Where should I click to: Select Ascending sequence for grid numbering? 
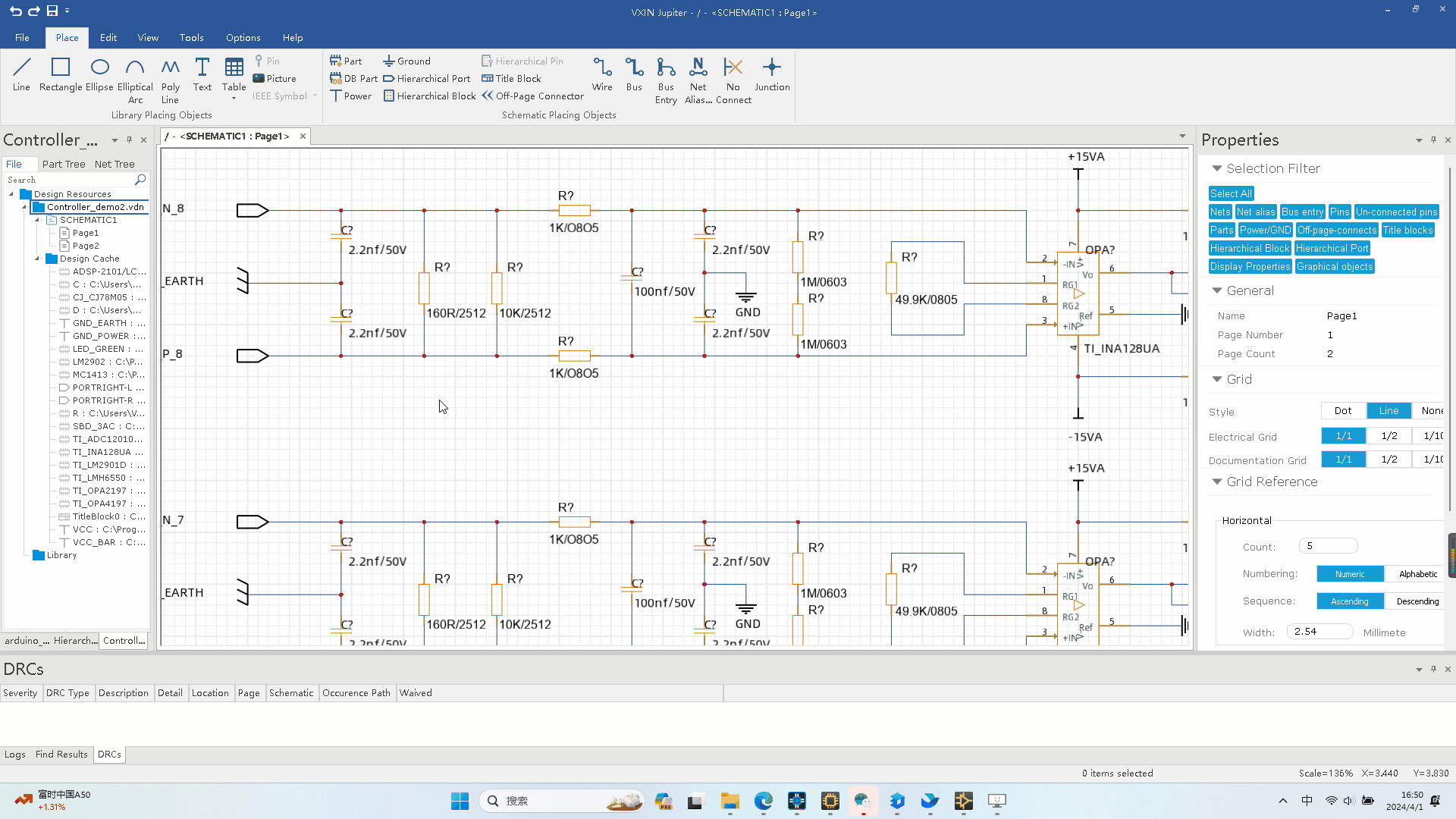1349,601
